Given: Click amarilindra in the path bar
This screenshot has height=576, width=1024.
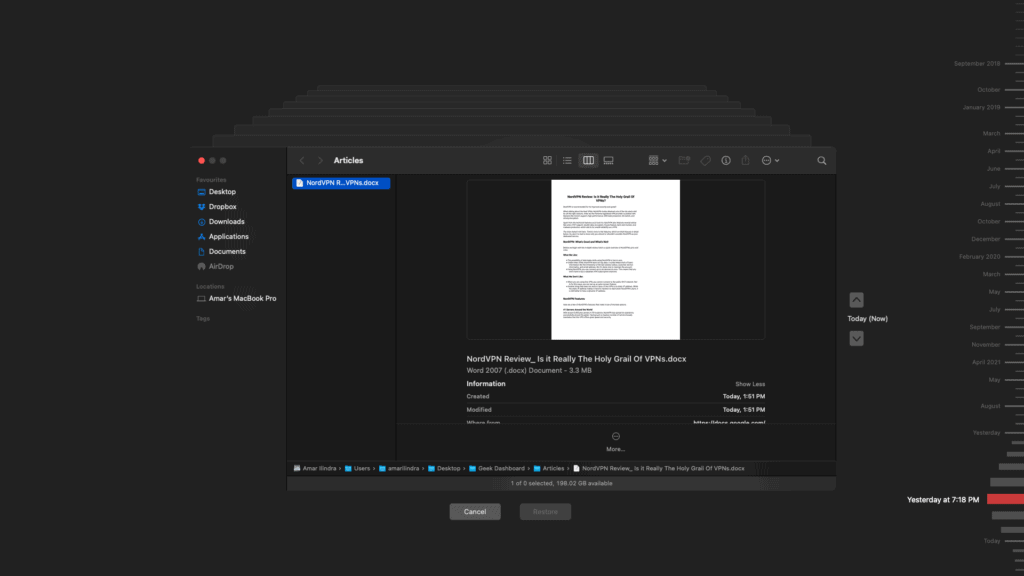Looking at the screenshot, I should point(399,468).
